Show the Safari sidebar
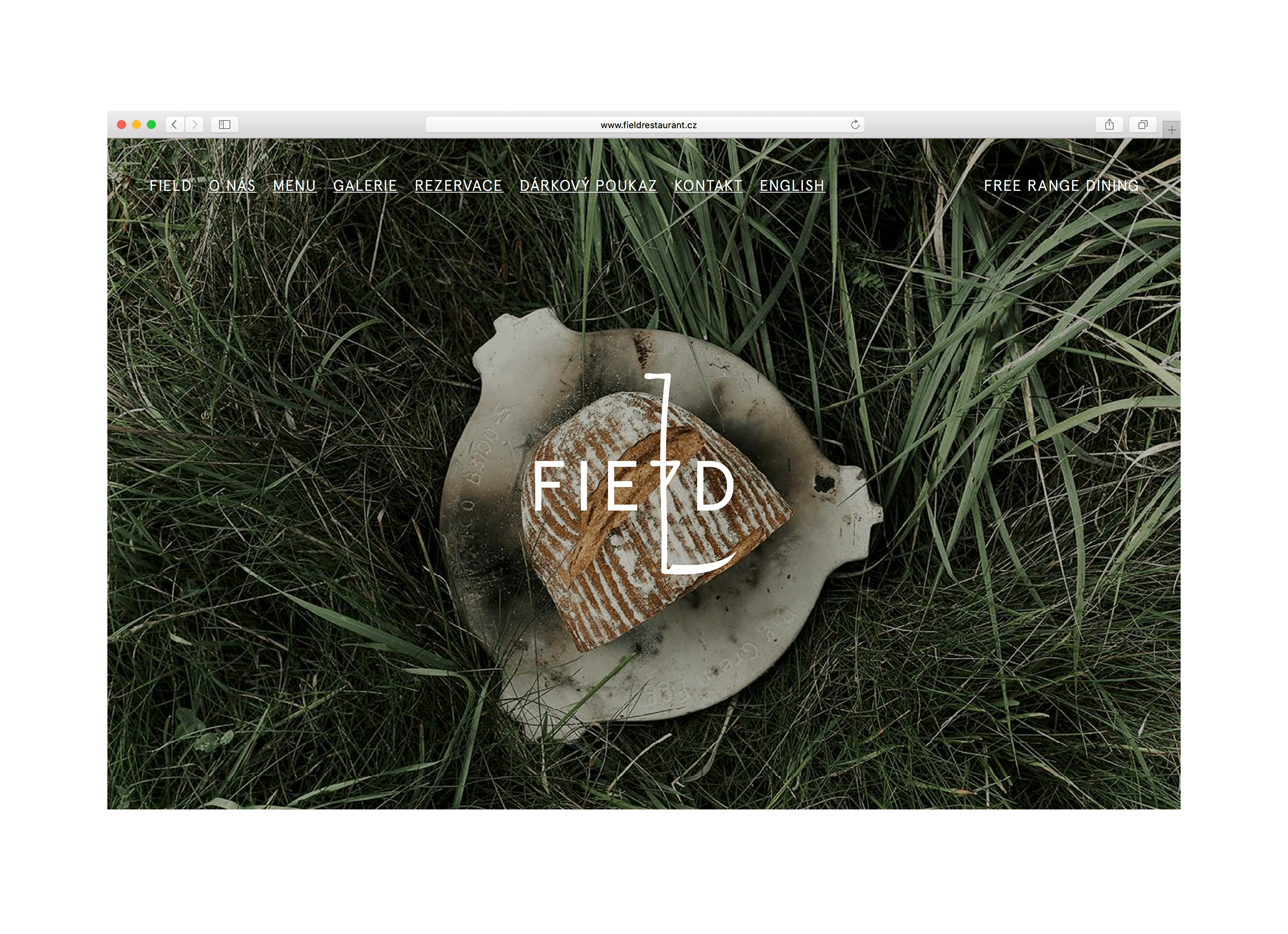 [224, 125]
